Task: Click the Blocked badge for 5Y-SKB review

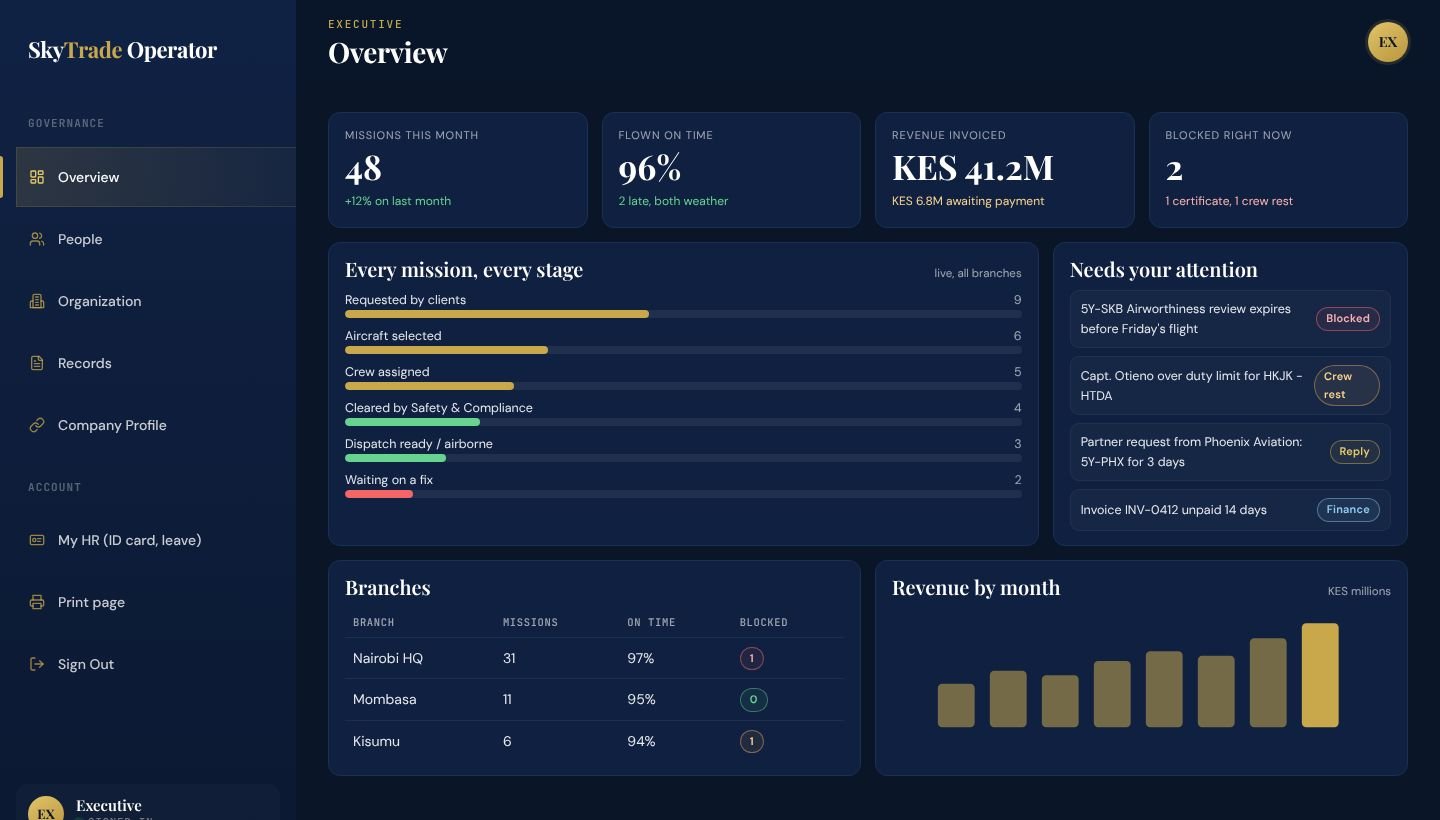Action: pyautogui.click(x=1347, y=319)
